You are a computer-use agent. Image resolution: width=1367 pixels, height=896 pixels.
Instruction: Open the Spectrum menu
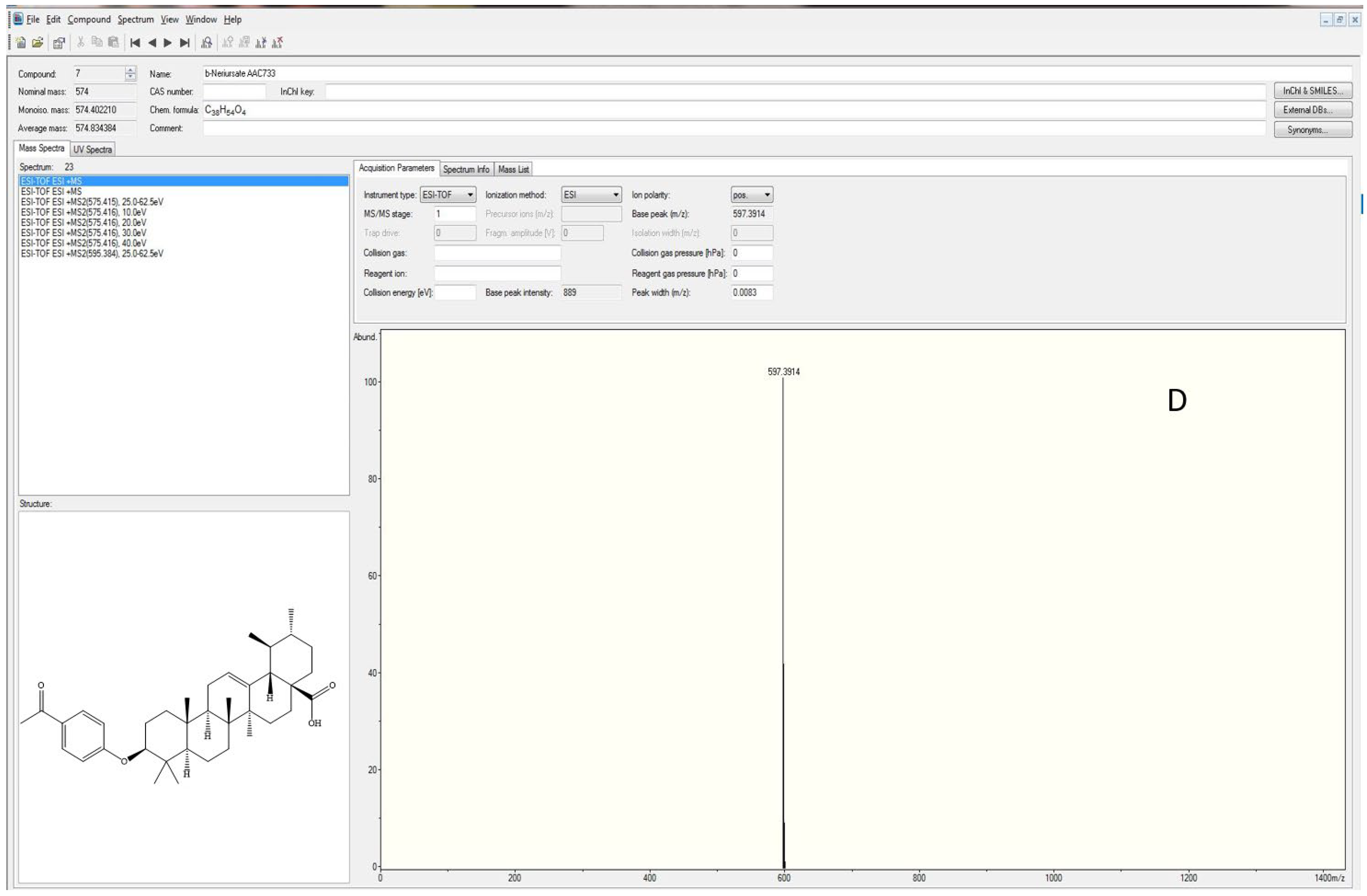coord(135,20)
